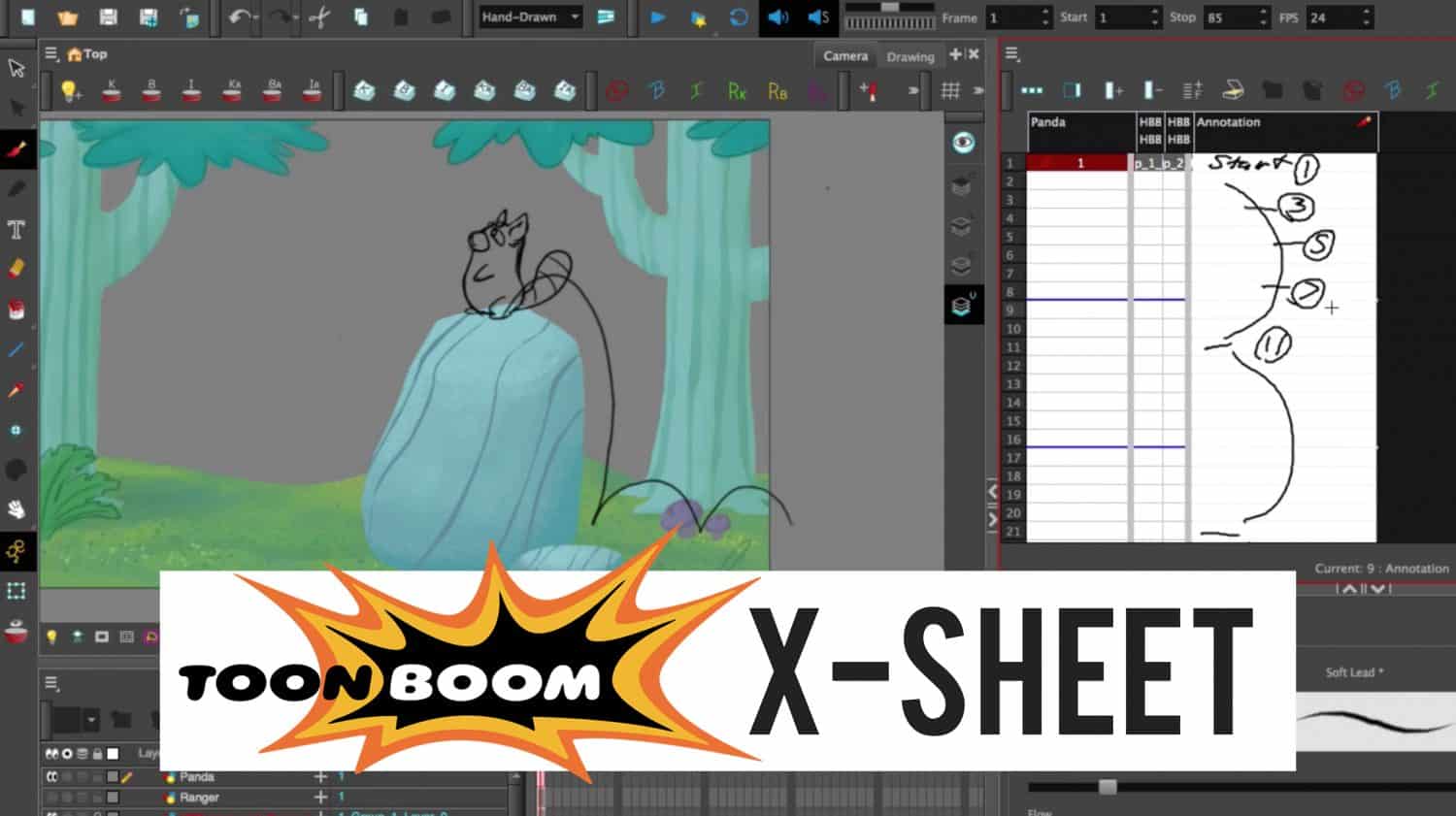This screenshot has height=816, width=1456.
Task: Click the yellow Rb script icon
Action: 778,91
